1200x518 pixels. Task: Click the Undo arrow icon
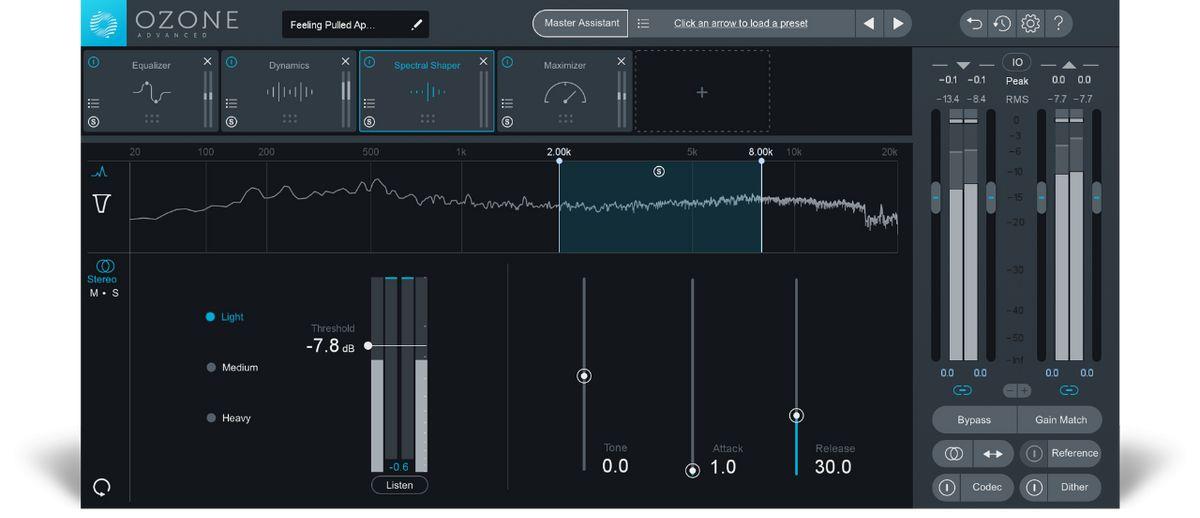[x=974, y=23]
